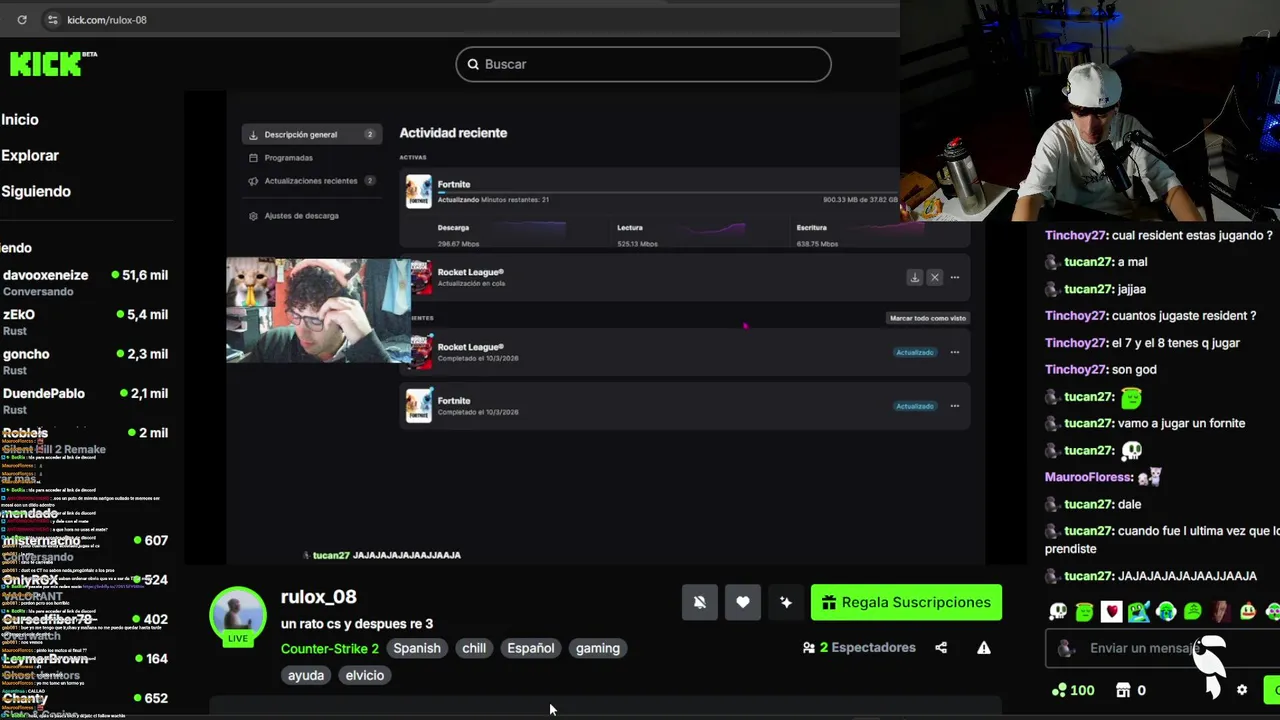Viewport: 1280px width, 720px height.
Task: Select Actualizaciones recientes in downloads panel
Action: (311, 181)
